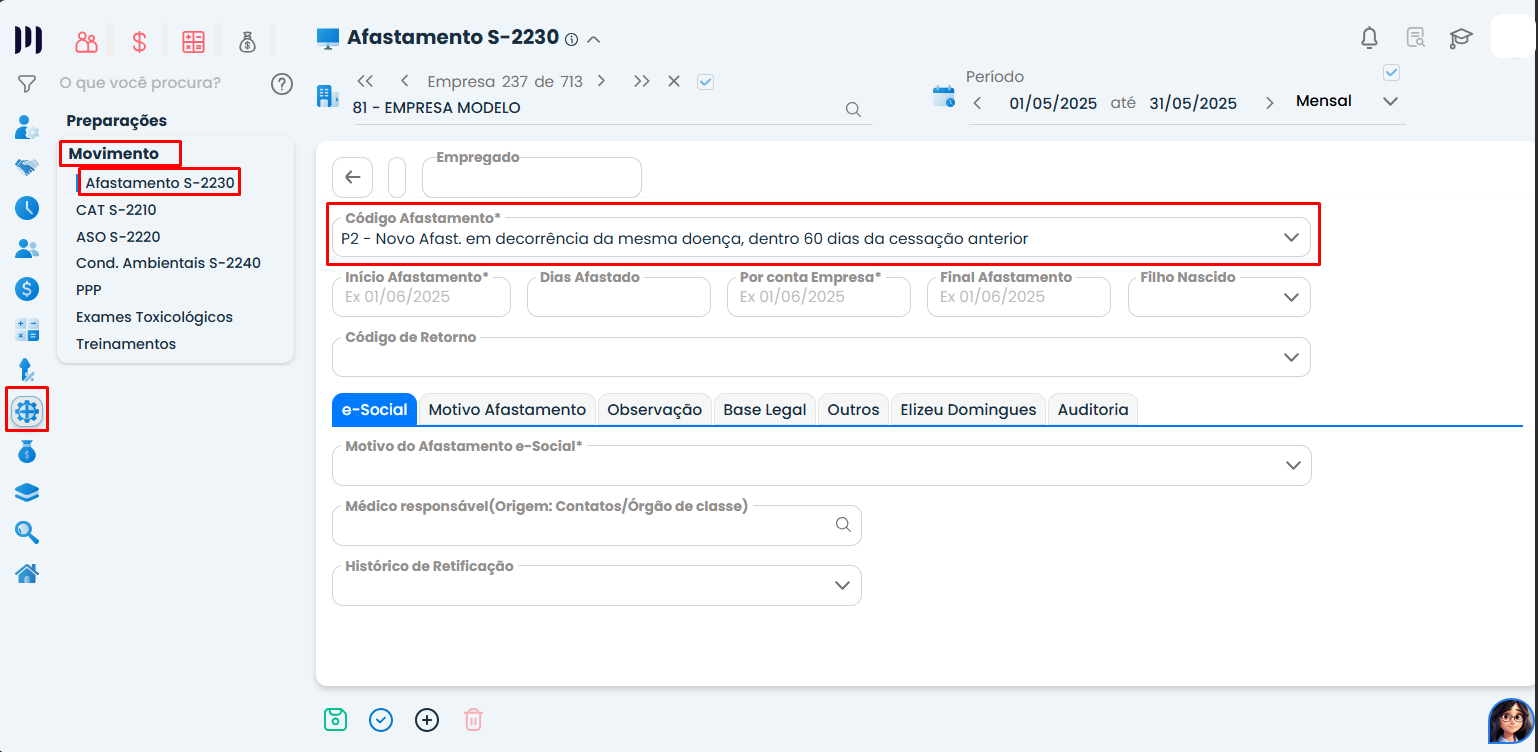Toggle the checkbox beside company navigation arrows
This screenshot has width=1538, height=752.
[705, 82]
